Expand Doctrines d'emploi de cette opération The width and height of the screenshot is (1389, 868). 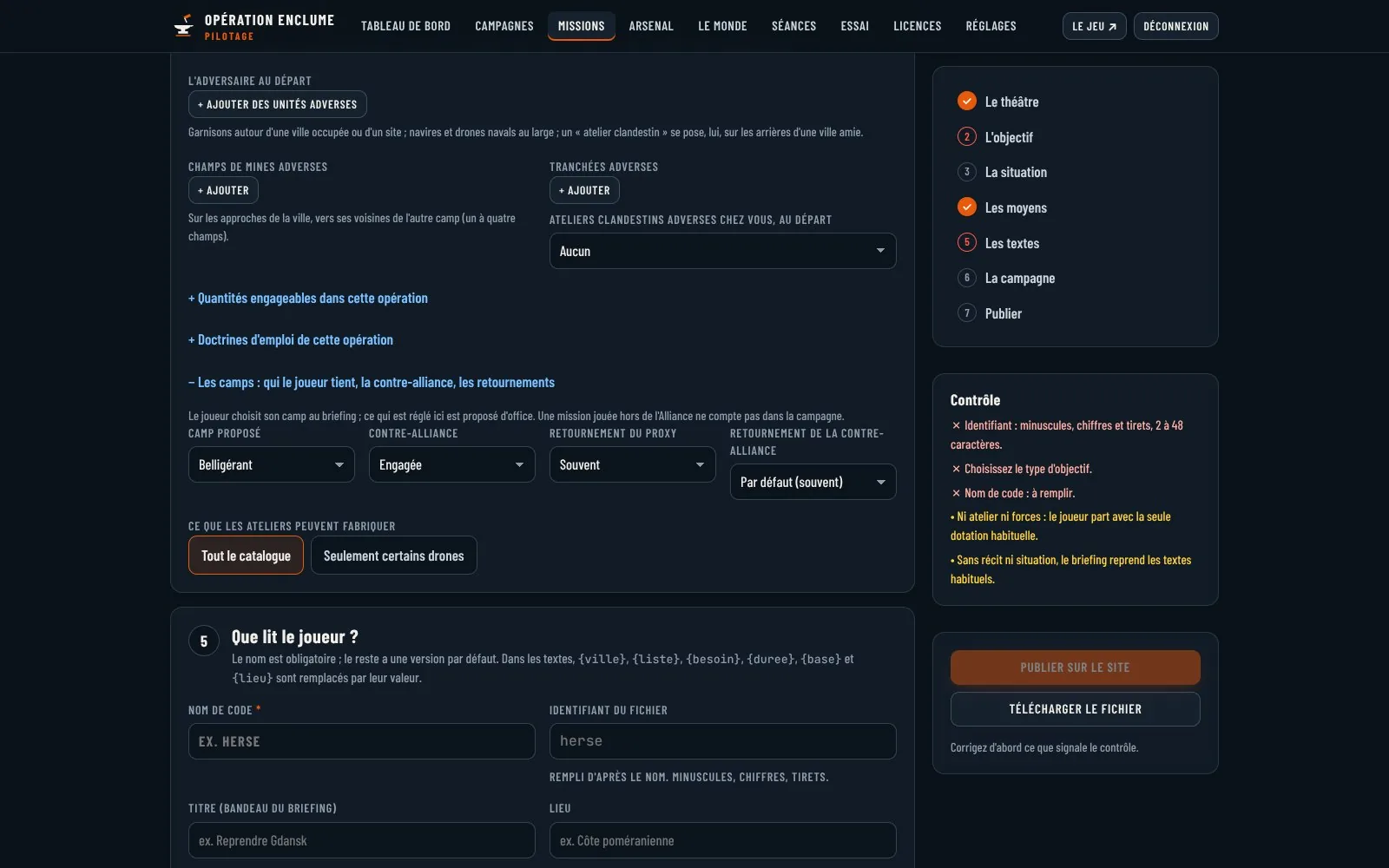291,339
